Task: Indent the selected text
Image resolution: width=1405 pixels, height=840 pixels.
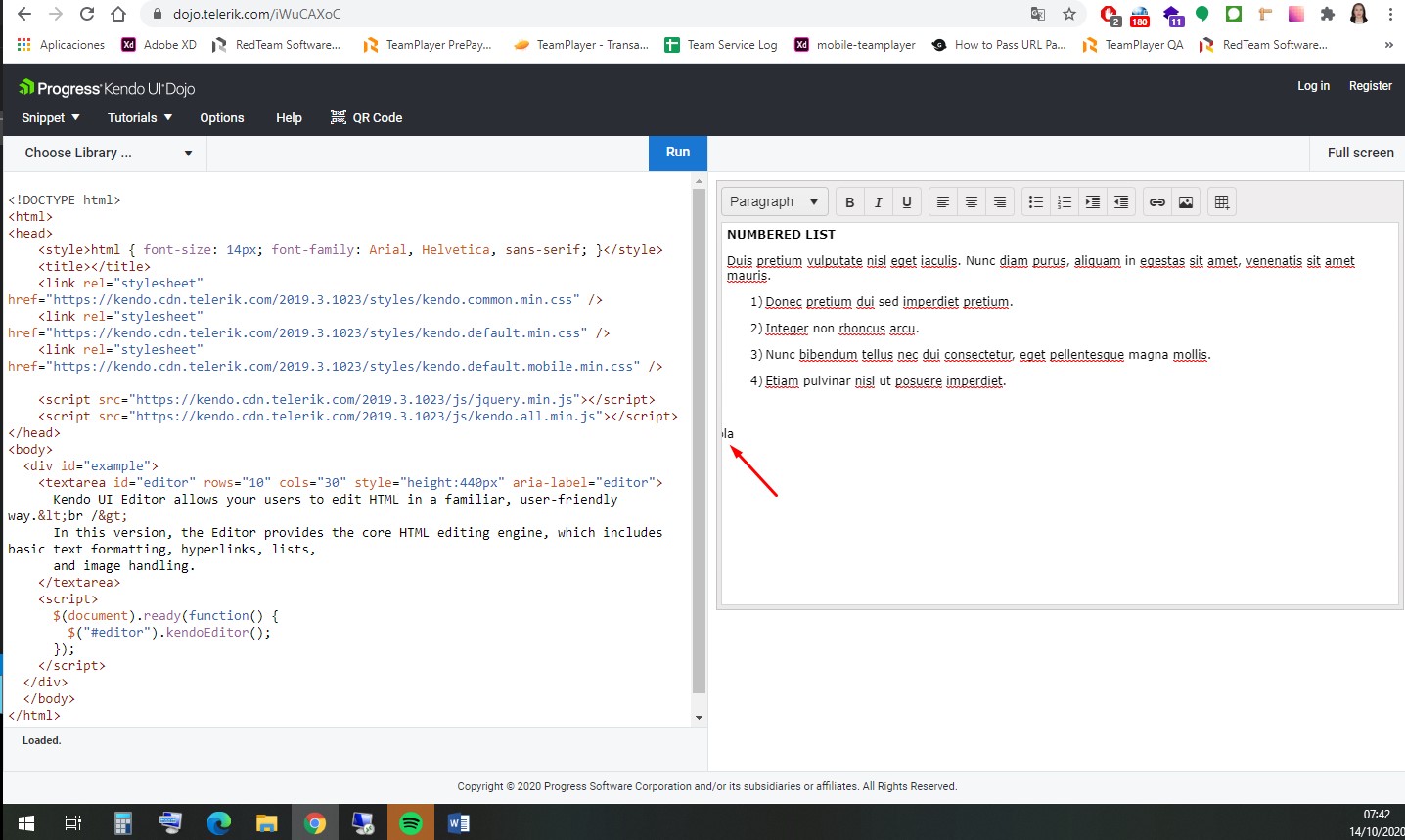Action: [1093, 202]
